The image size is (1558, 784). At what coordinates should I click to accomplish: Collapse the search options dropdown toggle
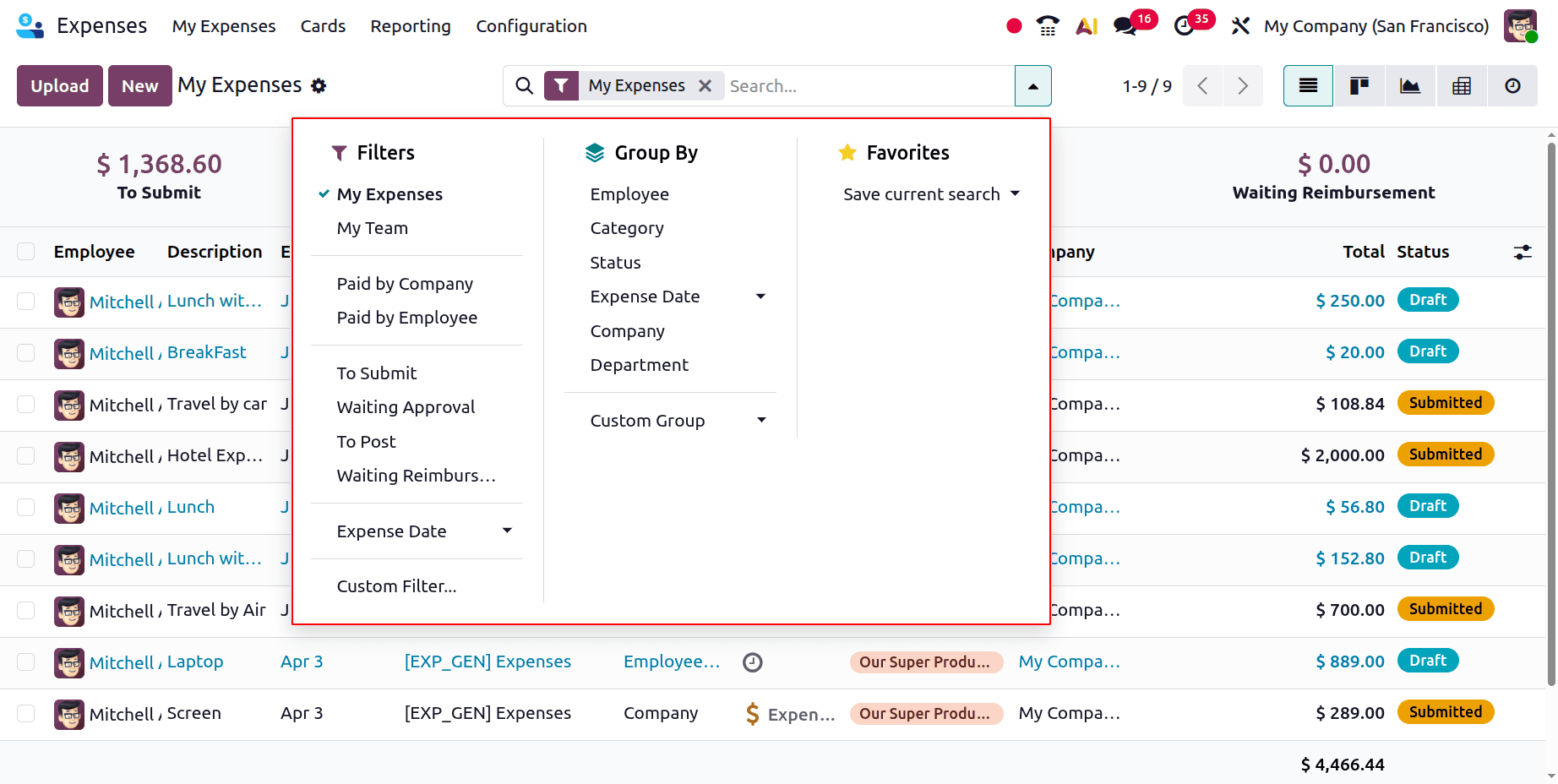tap(1032, 85)
